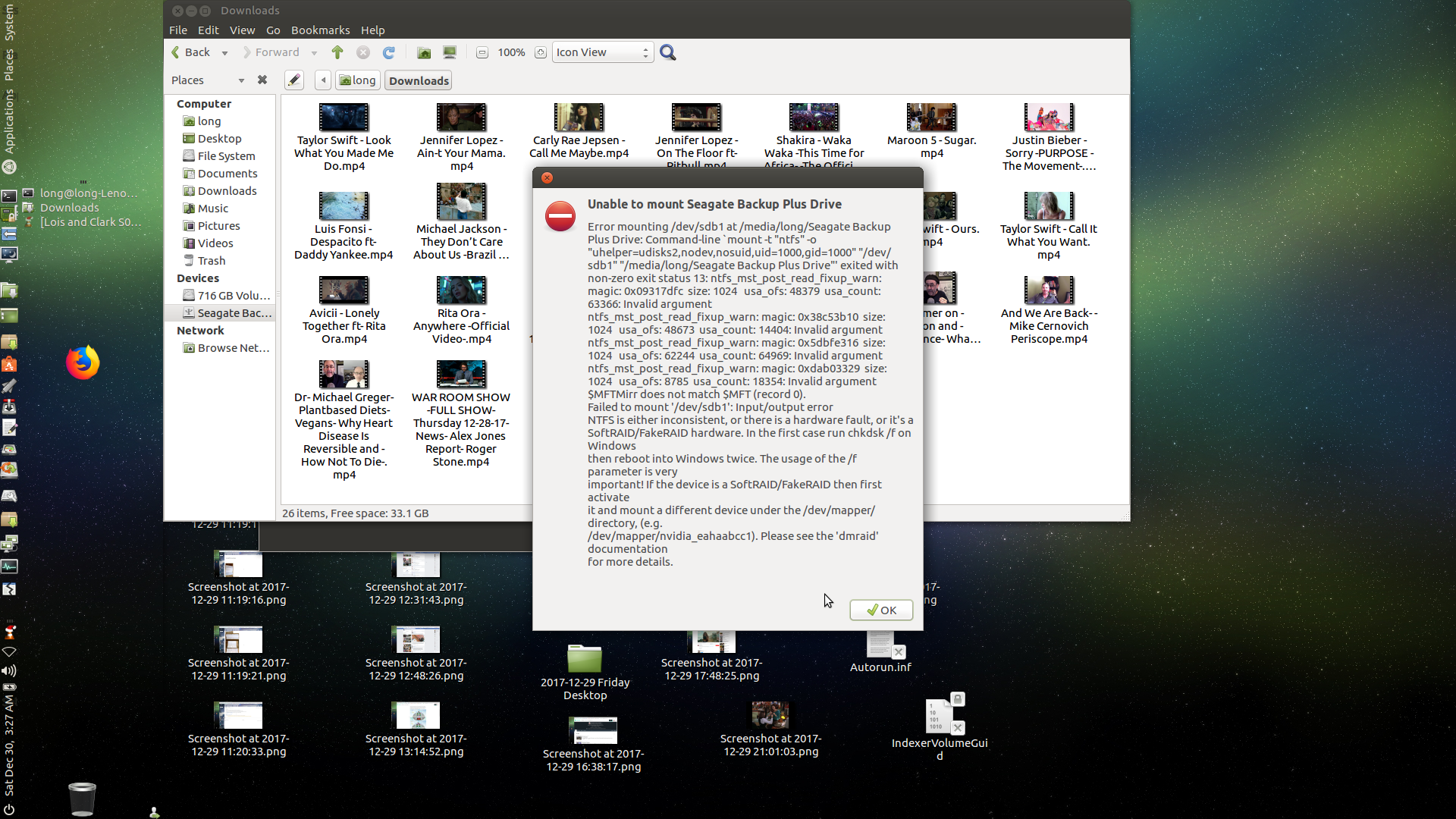Click OK to dismiss mount error dialog
The height and width of the screenshot is (819, 1456).
[x=882, y=610]
